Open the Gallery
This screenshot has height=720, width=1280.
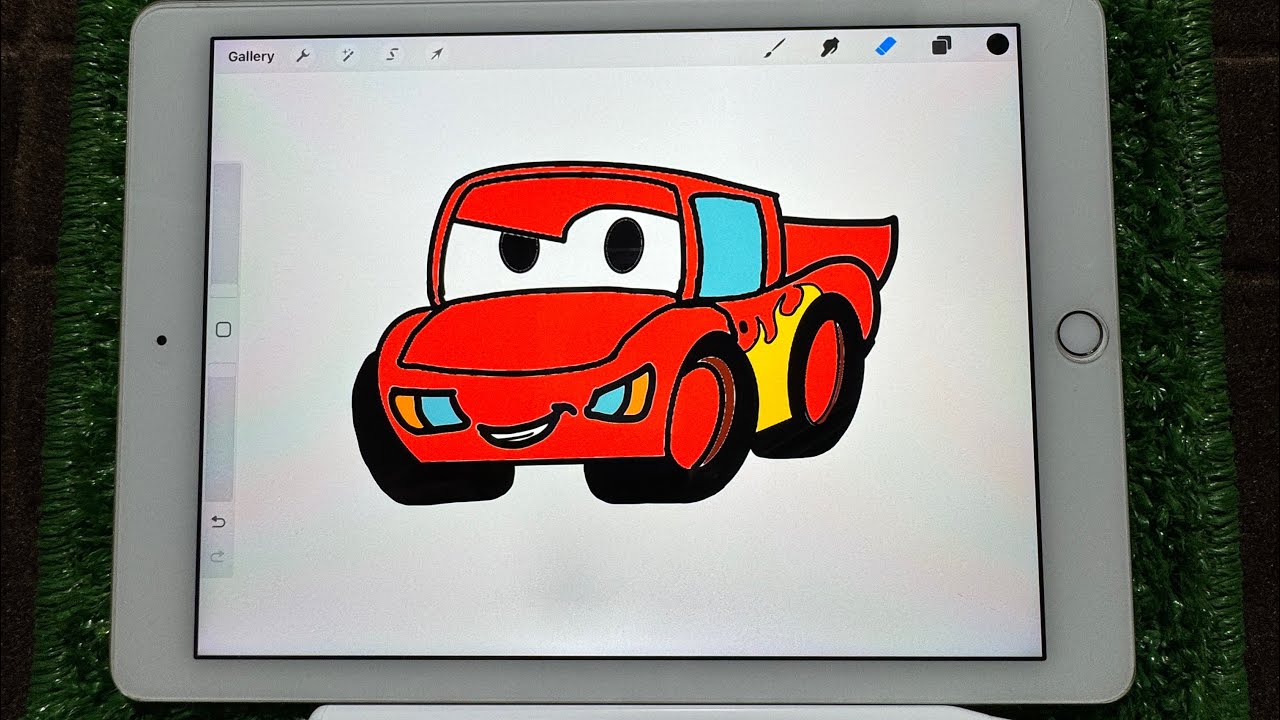coord(251,56)
